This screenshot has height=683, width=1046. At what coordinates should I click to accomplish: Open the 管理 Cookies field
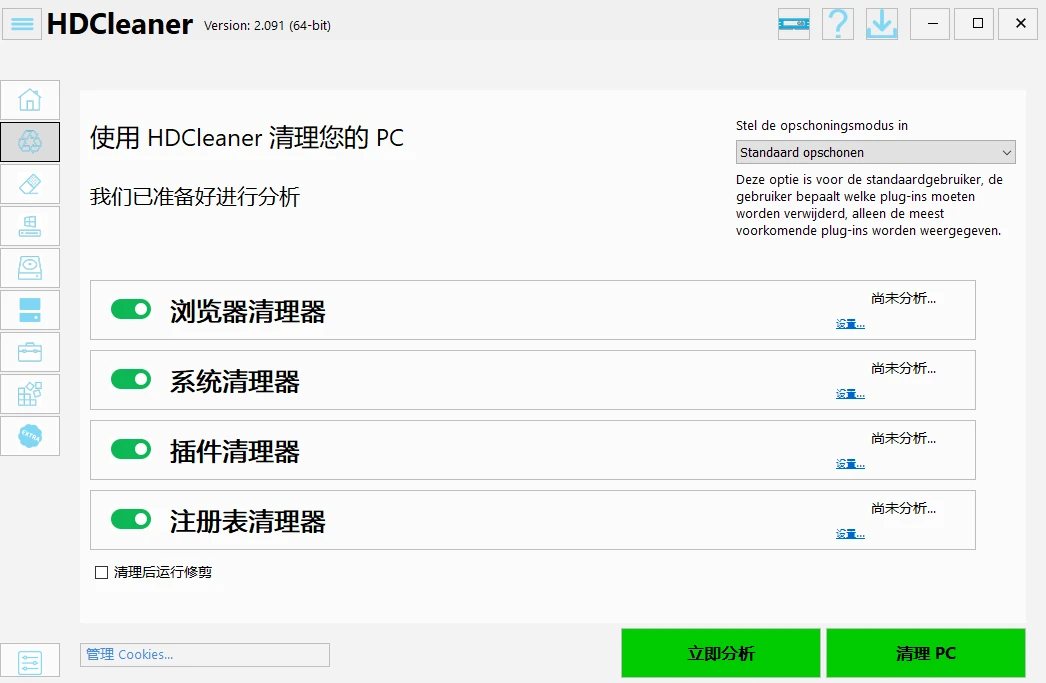pyautogui.click(x=204, y=654)
